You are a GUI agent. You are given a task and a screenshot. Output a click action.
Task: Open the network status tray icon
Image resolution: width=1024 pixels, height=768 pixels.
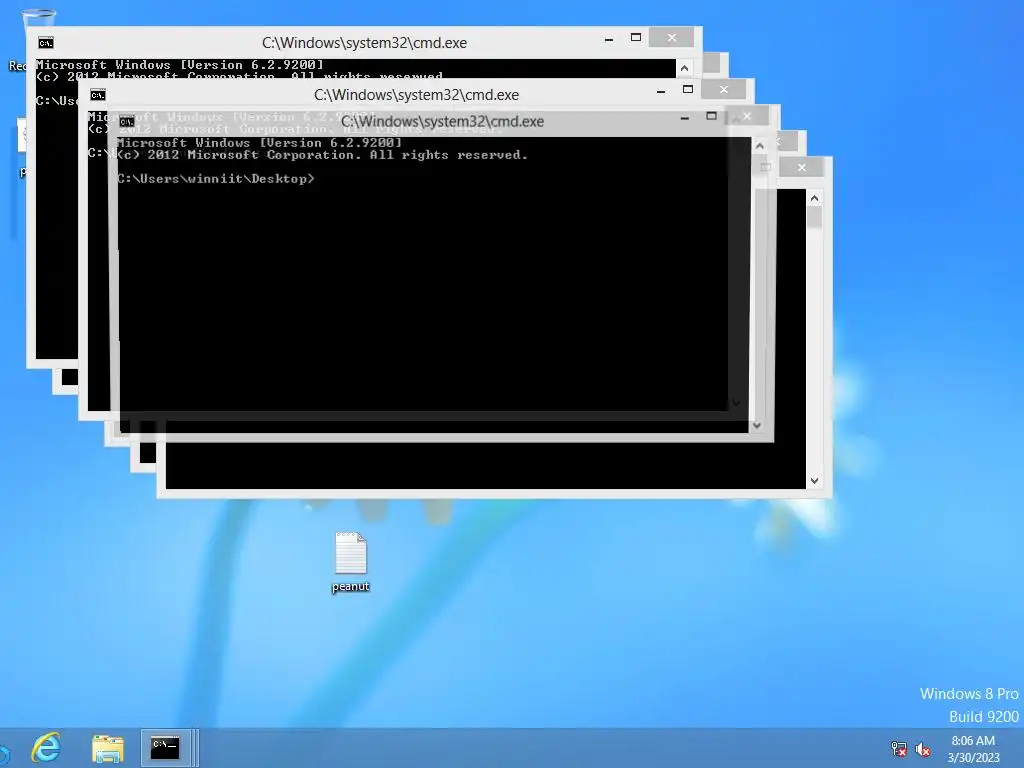pyautogui.click(x=899, y=749)
